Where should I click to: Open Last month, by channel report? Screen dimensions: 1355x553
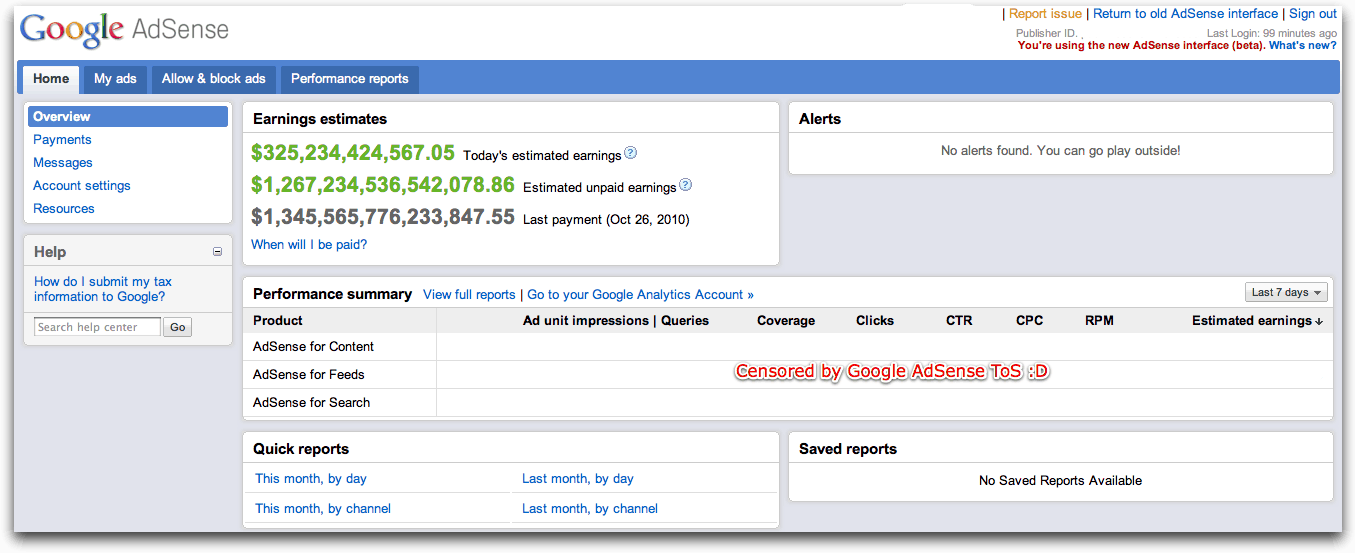590,509
